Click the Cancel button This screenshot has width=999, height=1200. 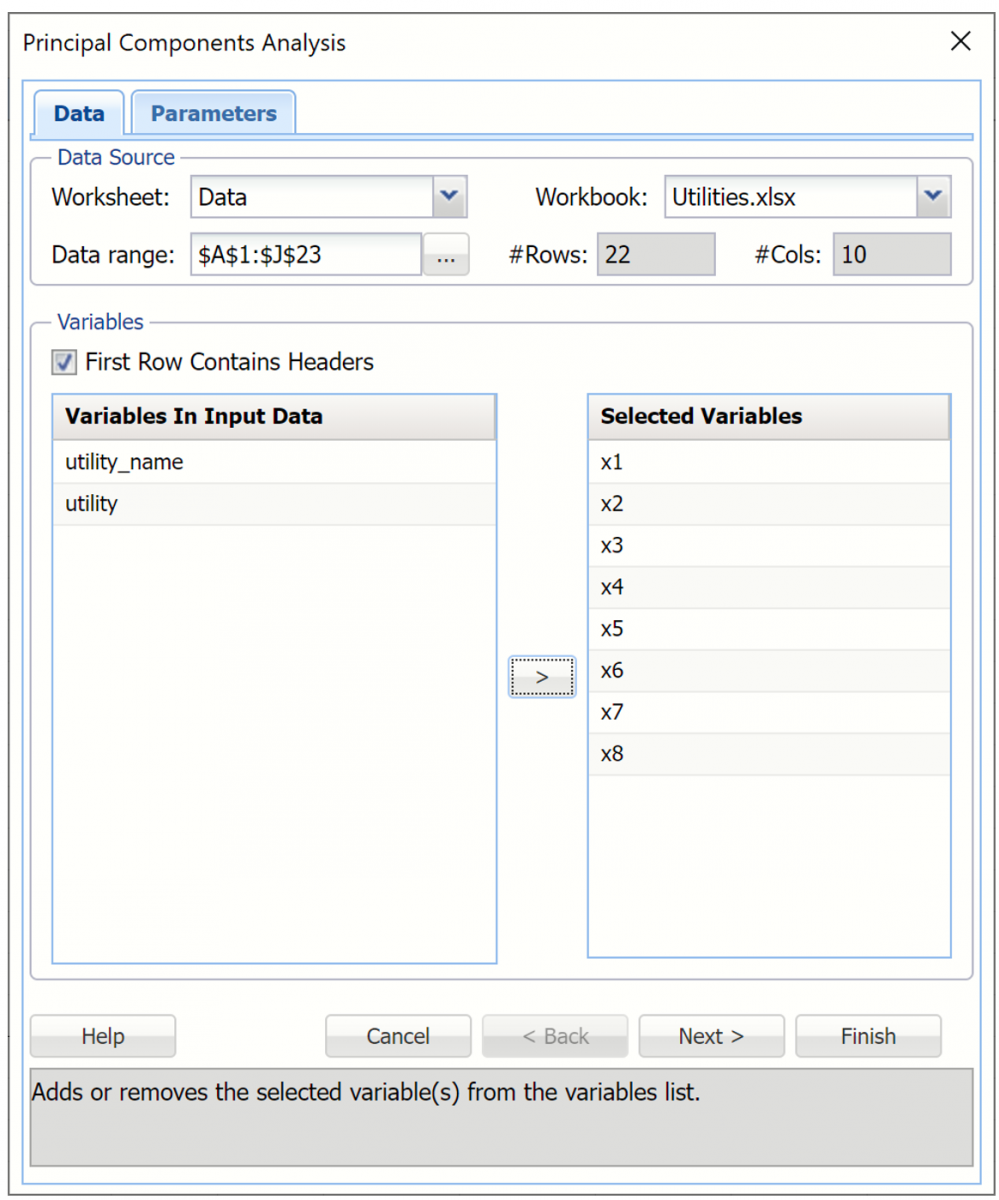tap(398, 1036)
